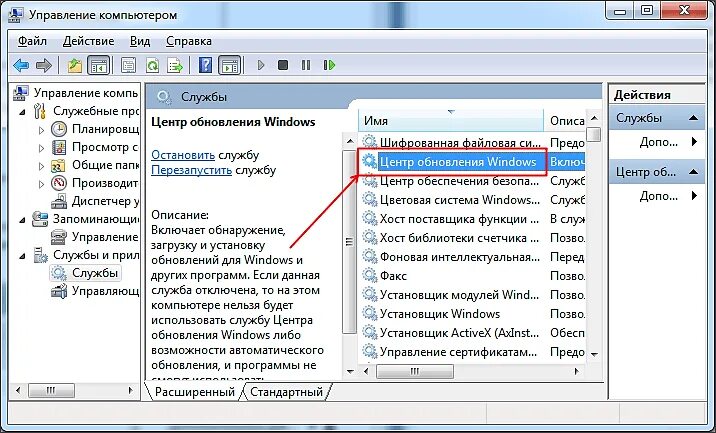The width and height of the screenshot is (716, 433).
Task: Click the Pause service icon
Action: point(306,65)
